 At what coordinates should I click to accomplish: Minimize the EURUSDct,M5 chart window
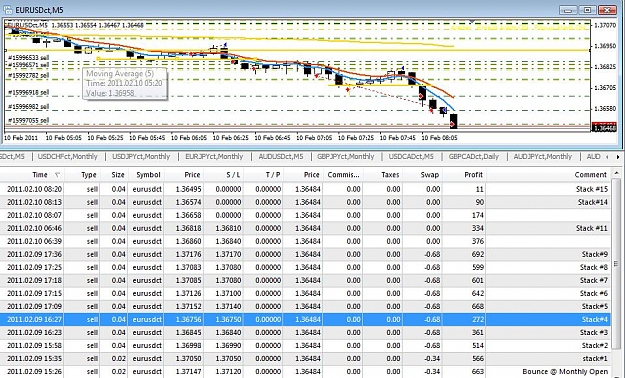[568, 10]
